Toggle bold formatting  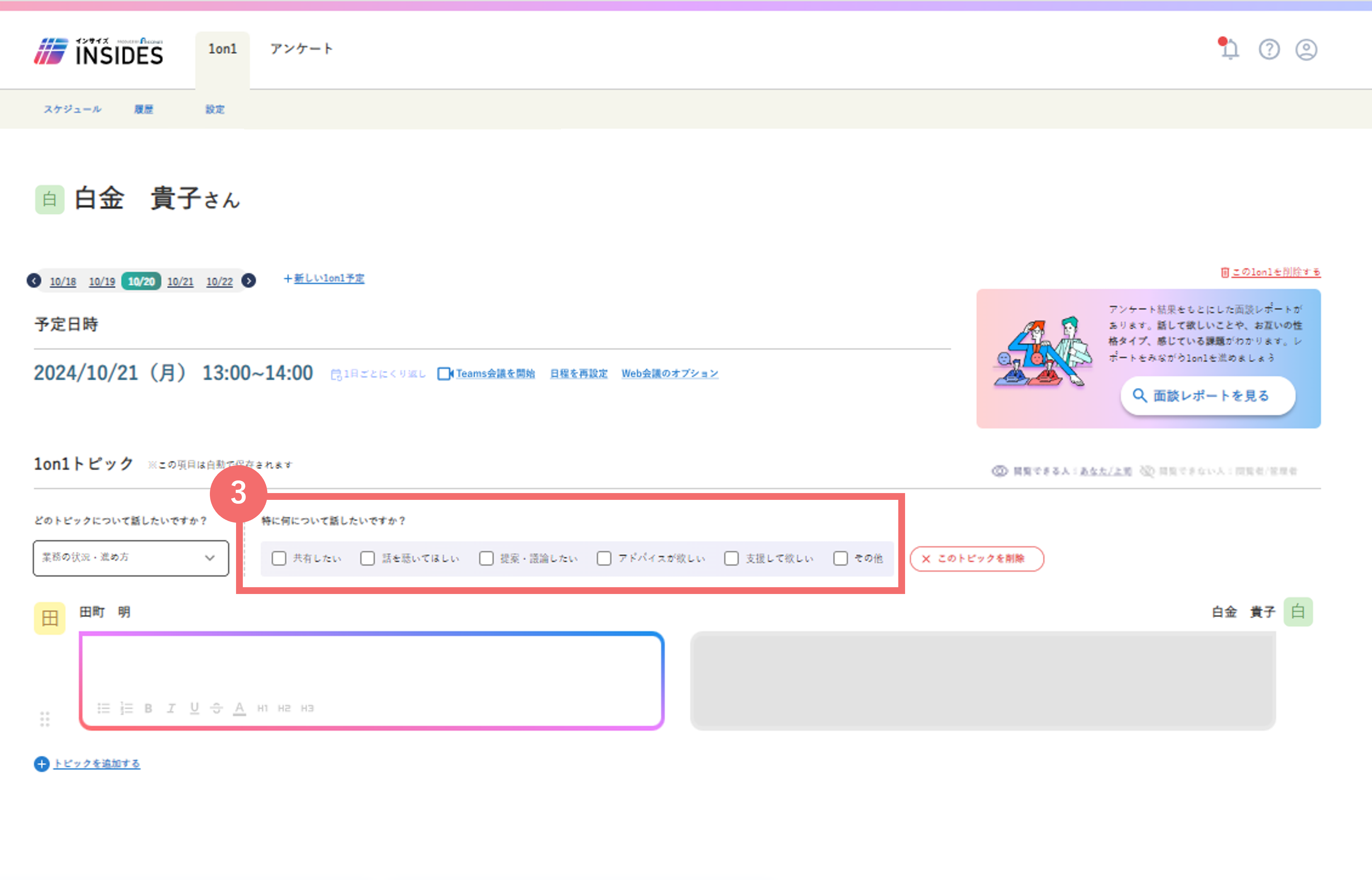(148, 708)
